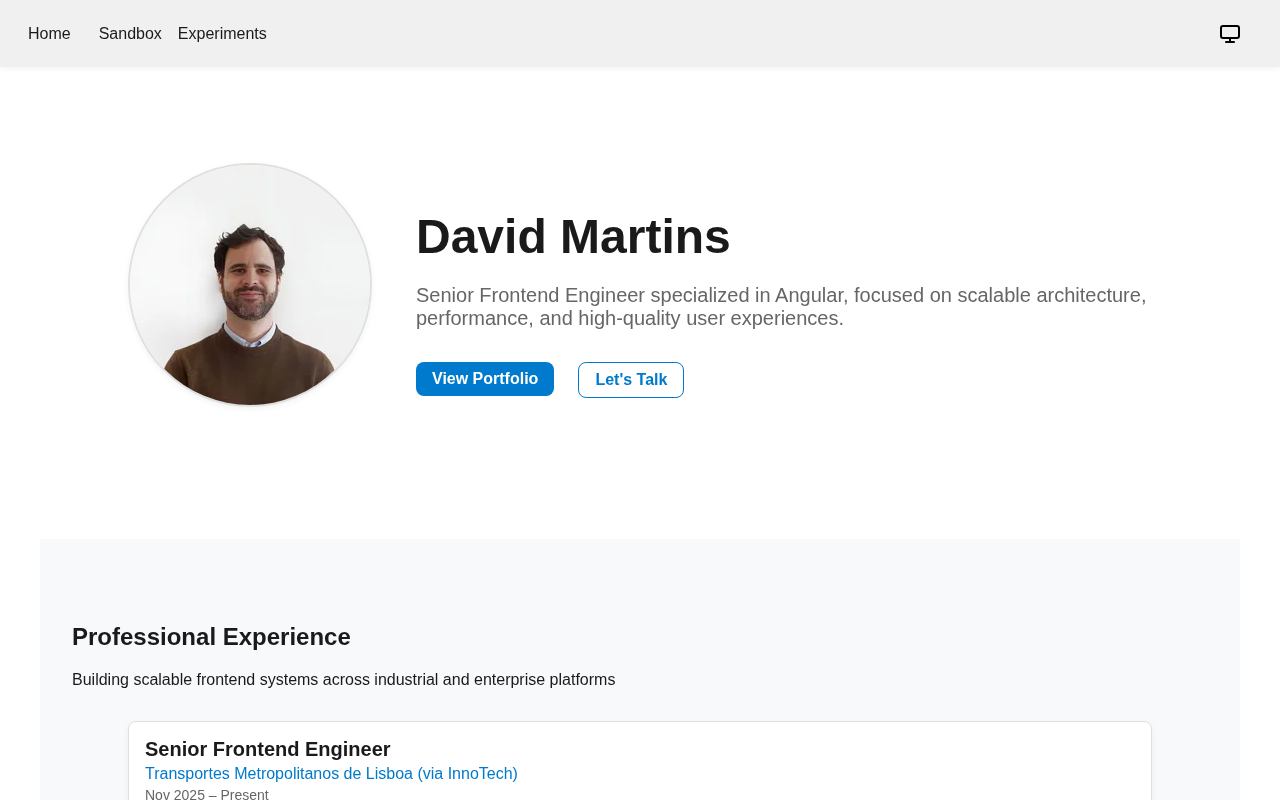This screenshot has height=800, width=1280.
Task: Click 'InnoTech' in the company link
Action: pyautogui.click(x=480, y=774)
